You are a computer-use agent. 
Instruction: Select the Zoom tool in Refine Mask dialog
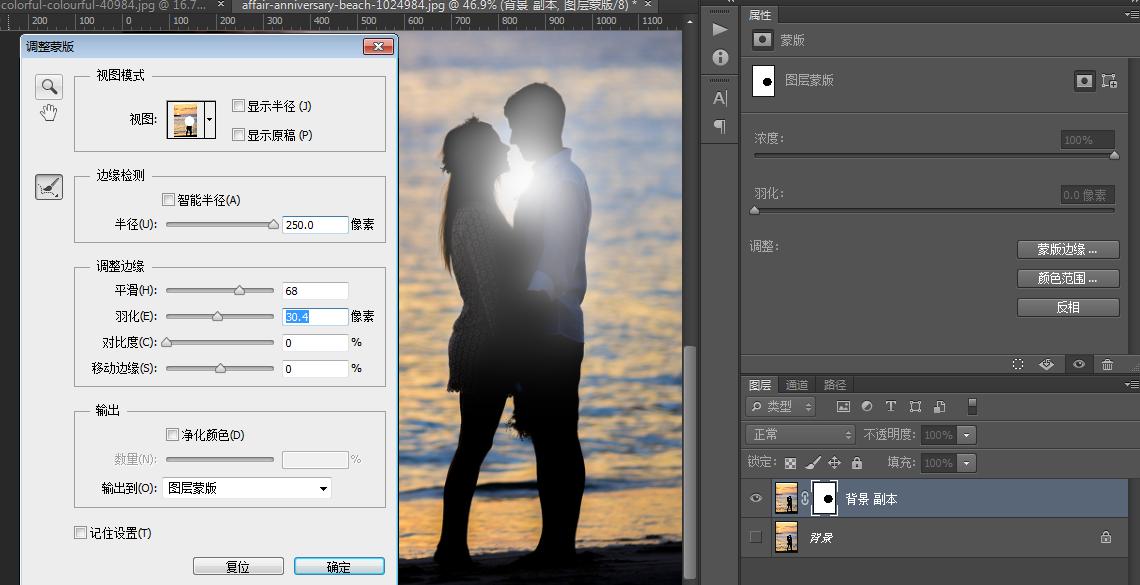coord(48,87)
